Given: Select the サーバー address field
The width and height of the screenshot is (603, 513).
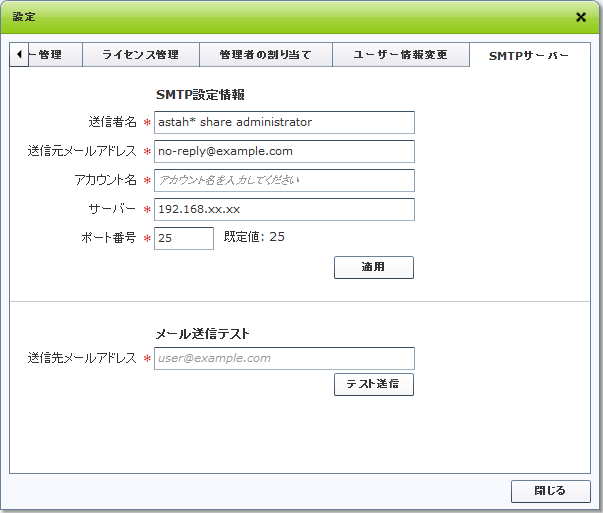Looking at the screenshot, I should click(x=284, y=209).
